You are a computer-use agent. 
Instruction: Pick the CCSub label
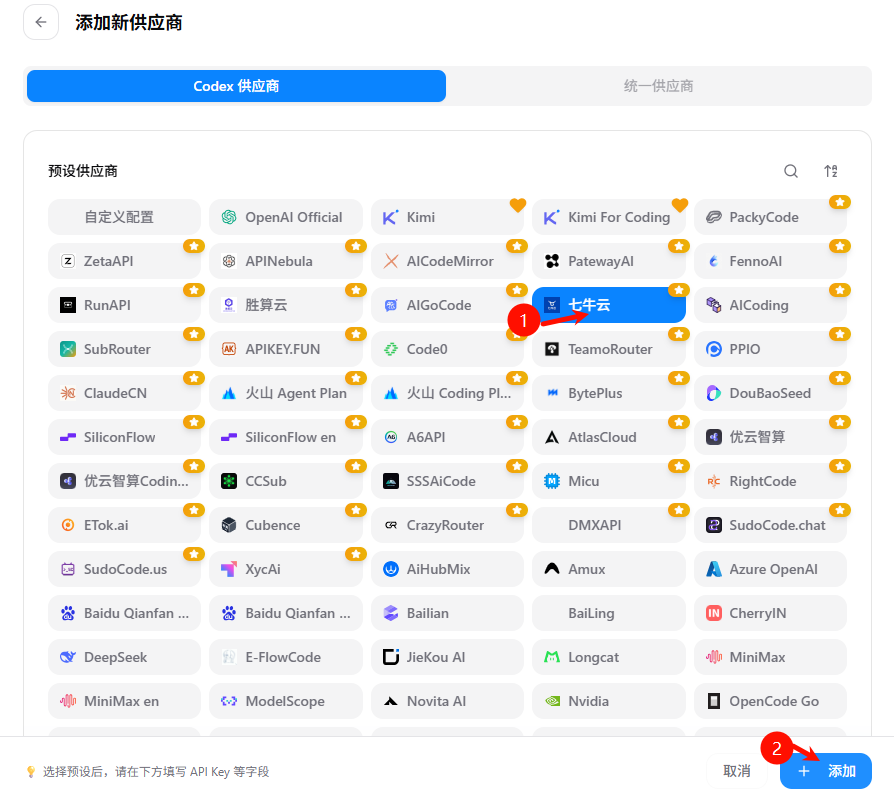(x=266, y=481)
